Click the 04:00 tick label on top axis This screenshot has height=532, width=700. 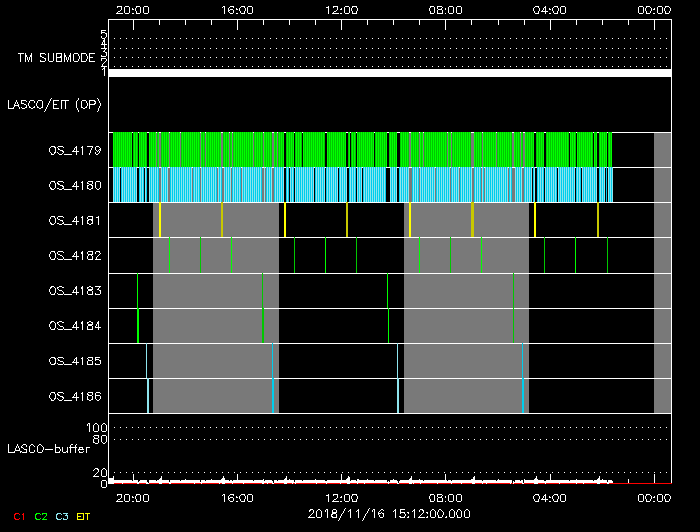(x=550, y=9)
